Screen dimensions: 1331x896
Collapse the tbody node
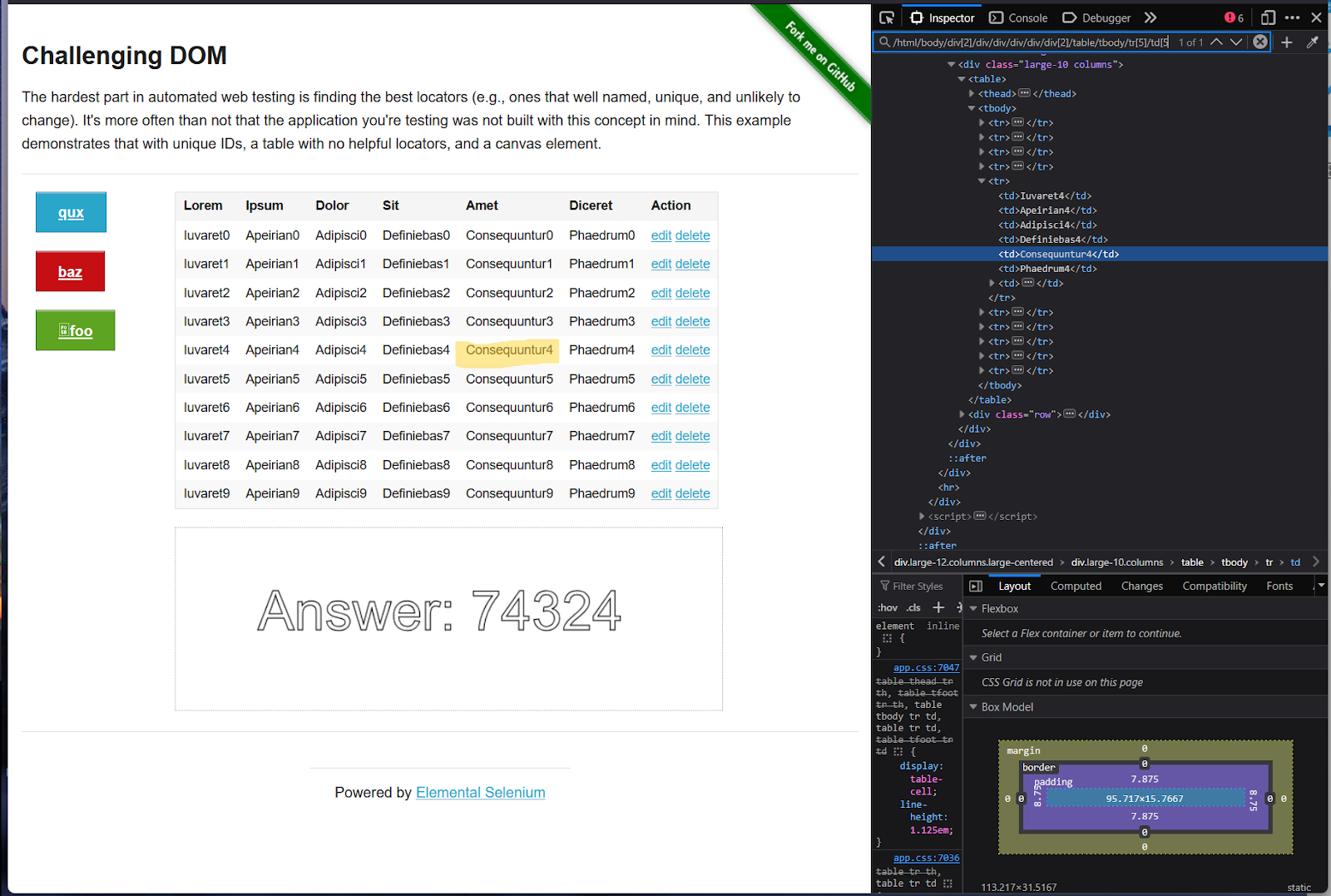[972, 108]
